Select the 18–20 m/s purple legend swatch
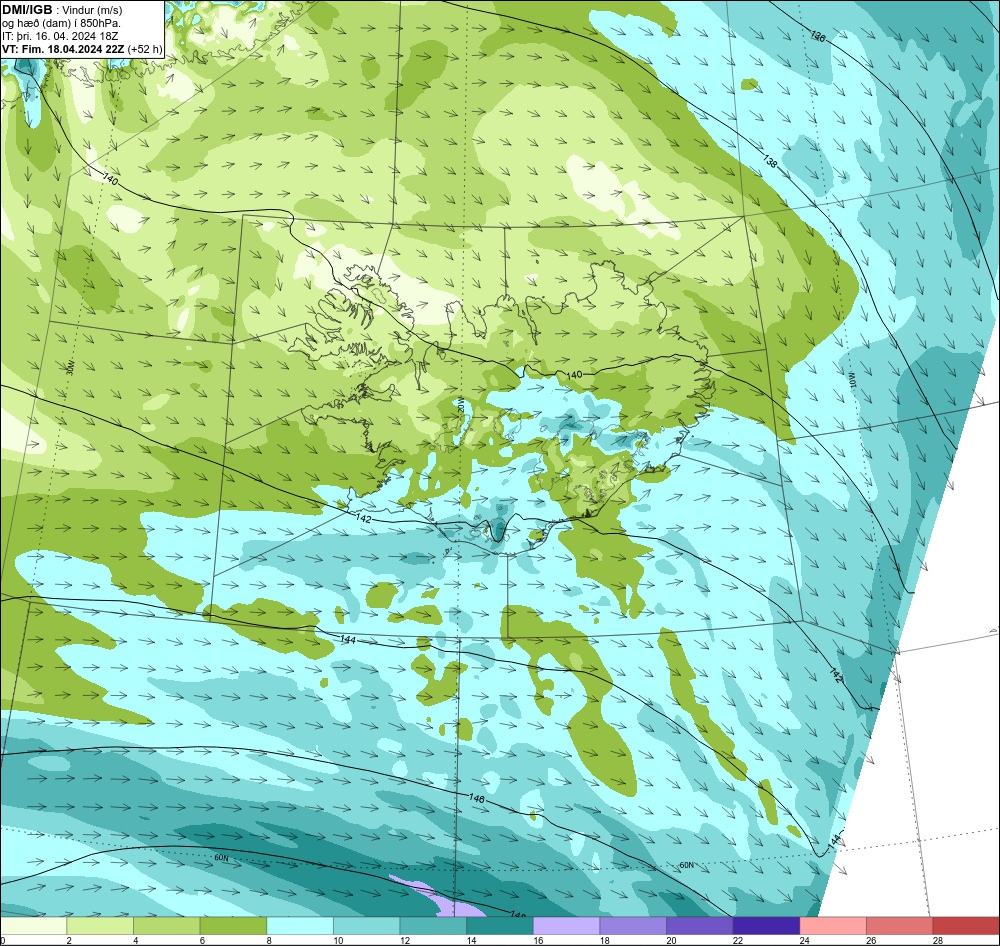This screenshot has height=946, width=1000. pos(633,926)
